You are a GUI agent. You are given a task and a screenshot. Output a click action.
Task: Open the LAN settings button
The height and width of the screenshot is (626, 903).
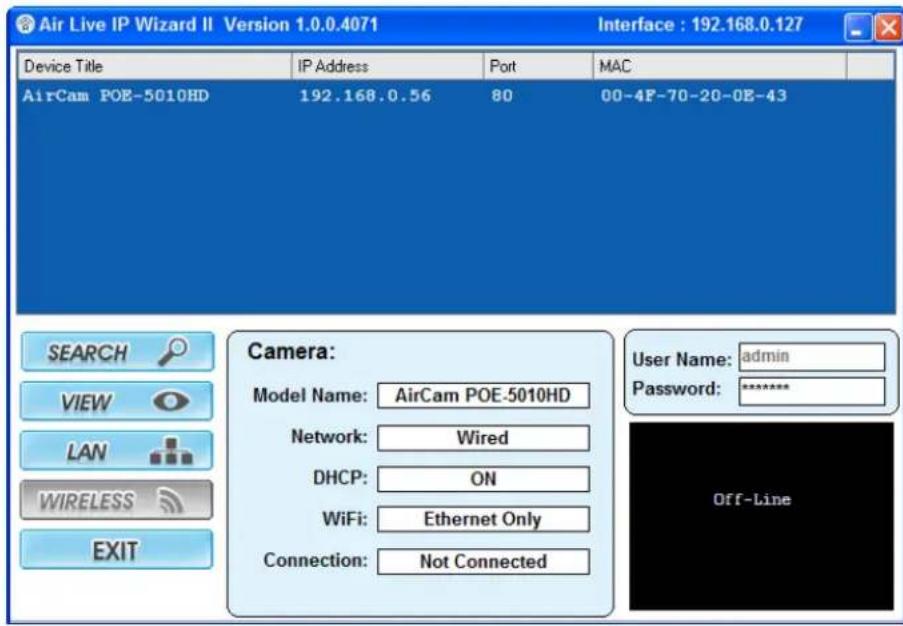[116, 450]
